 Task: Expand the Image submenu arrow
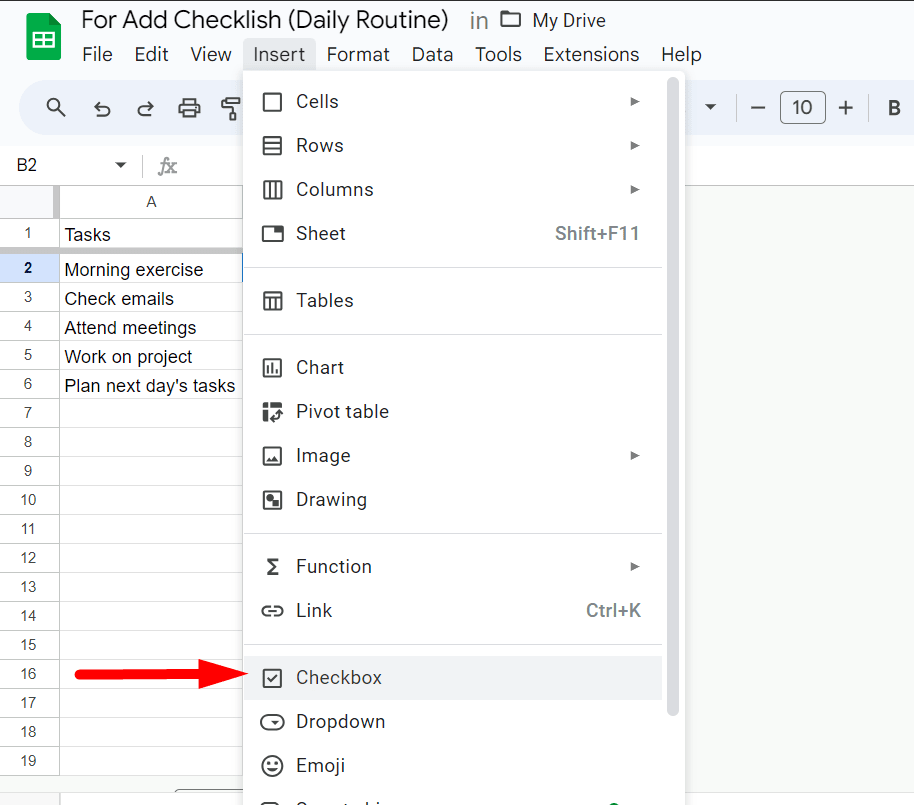point(635,455)
